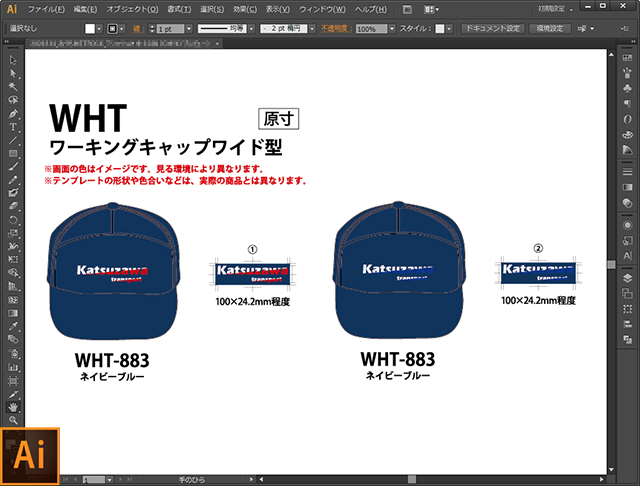
Task: Click the スタイル style swatch
Action: click(x=440, y=29)
